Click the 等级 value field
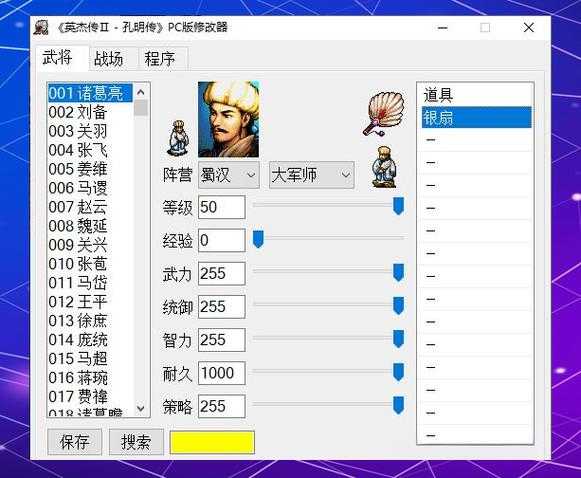581x478 pixels. (x=222, y=207)
